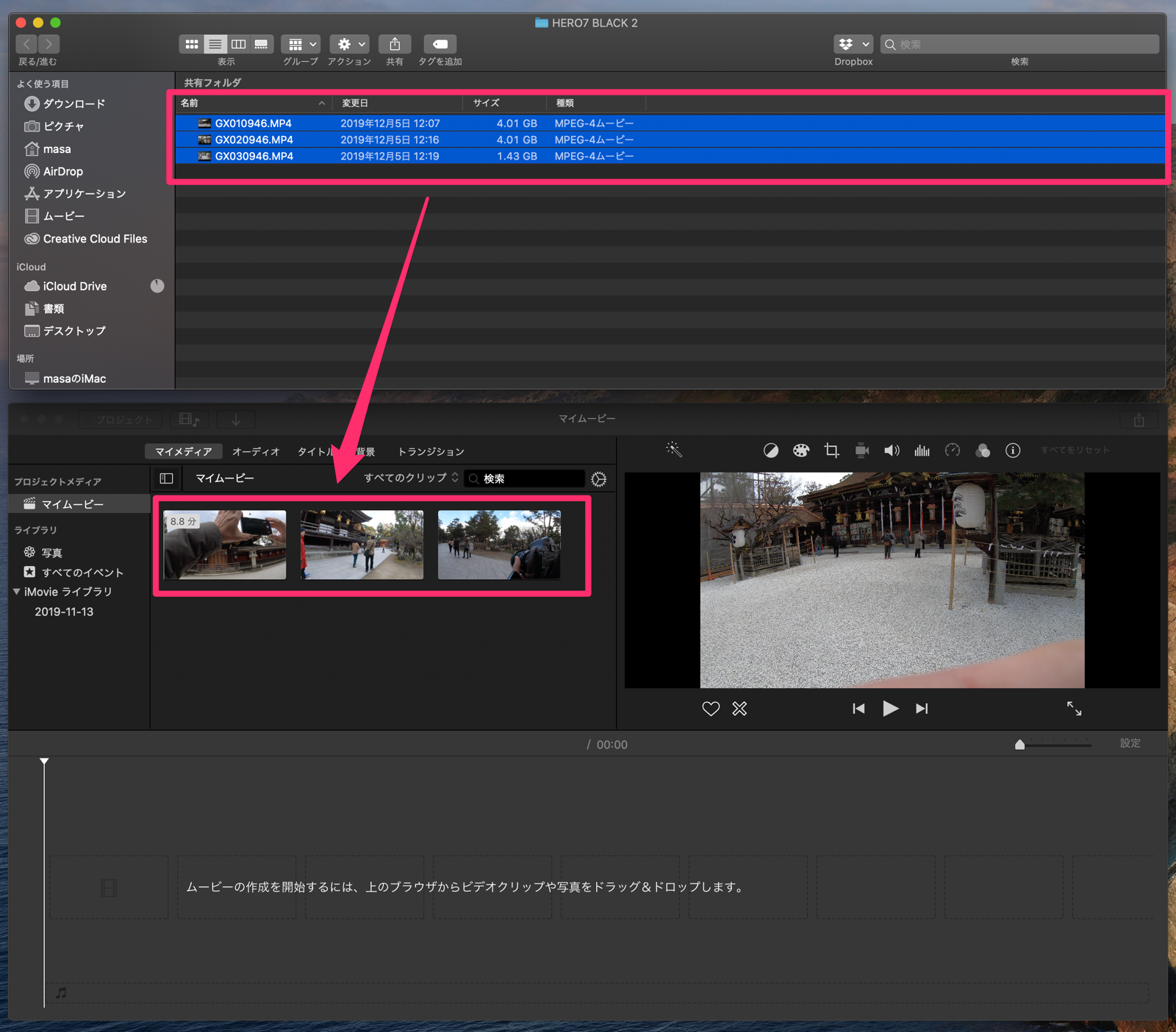Screen dimensions: 1176x1032
Task: Click the import media down-arrow button
Action: click(236, 420)
